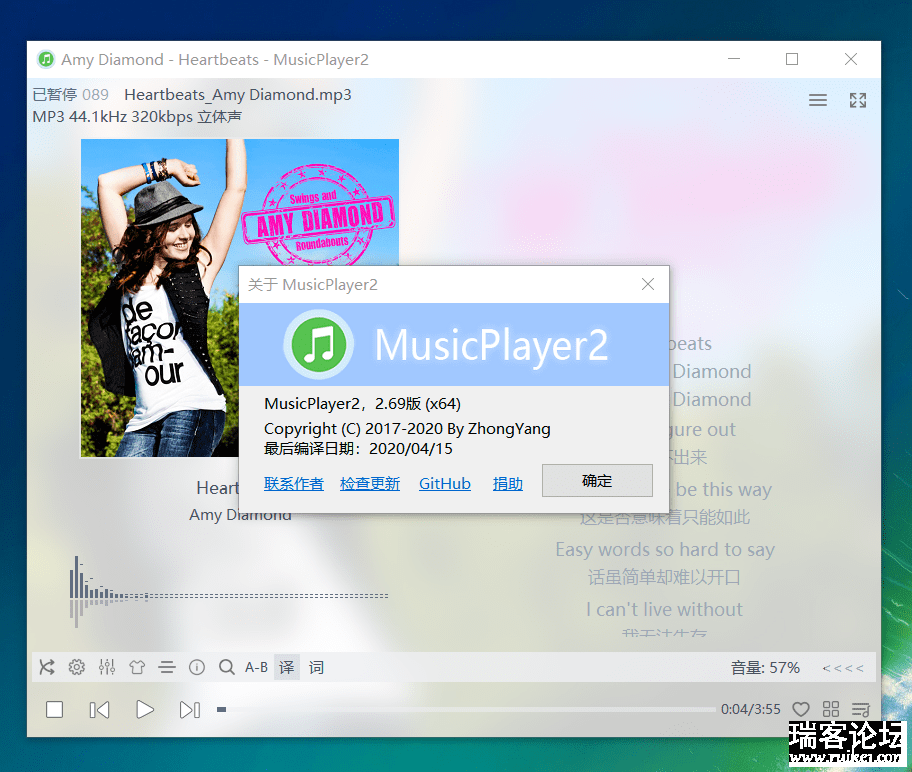
Task: Click the 确定 button in About dialog
Action: (597, 481)
